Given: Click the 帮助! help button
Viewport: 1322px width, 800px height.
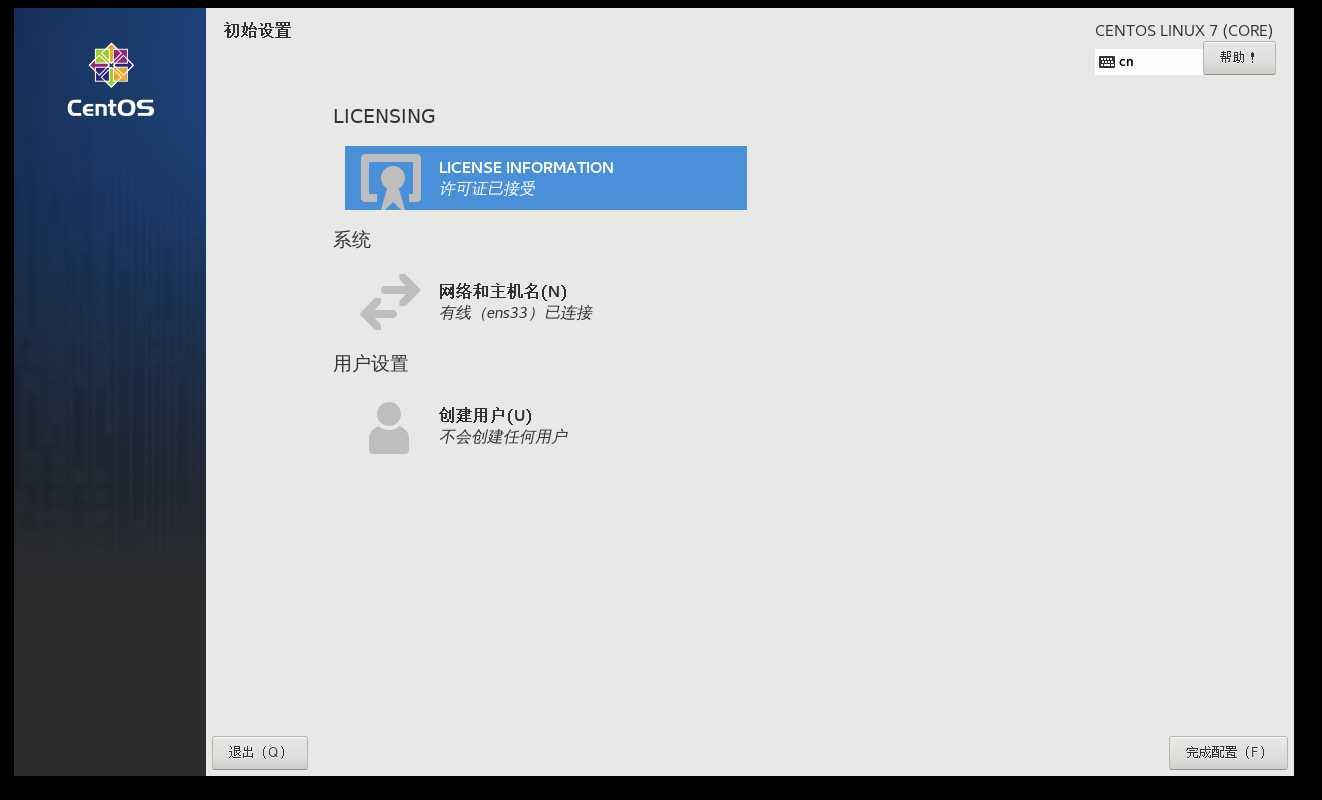Looking at the screenshot, I should tap(1239, 58).
